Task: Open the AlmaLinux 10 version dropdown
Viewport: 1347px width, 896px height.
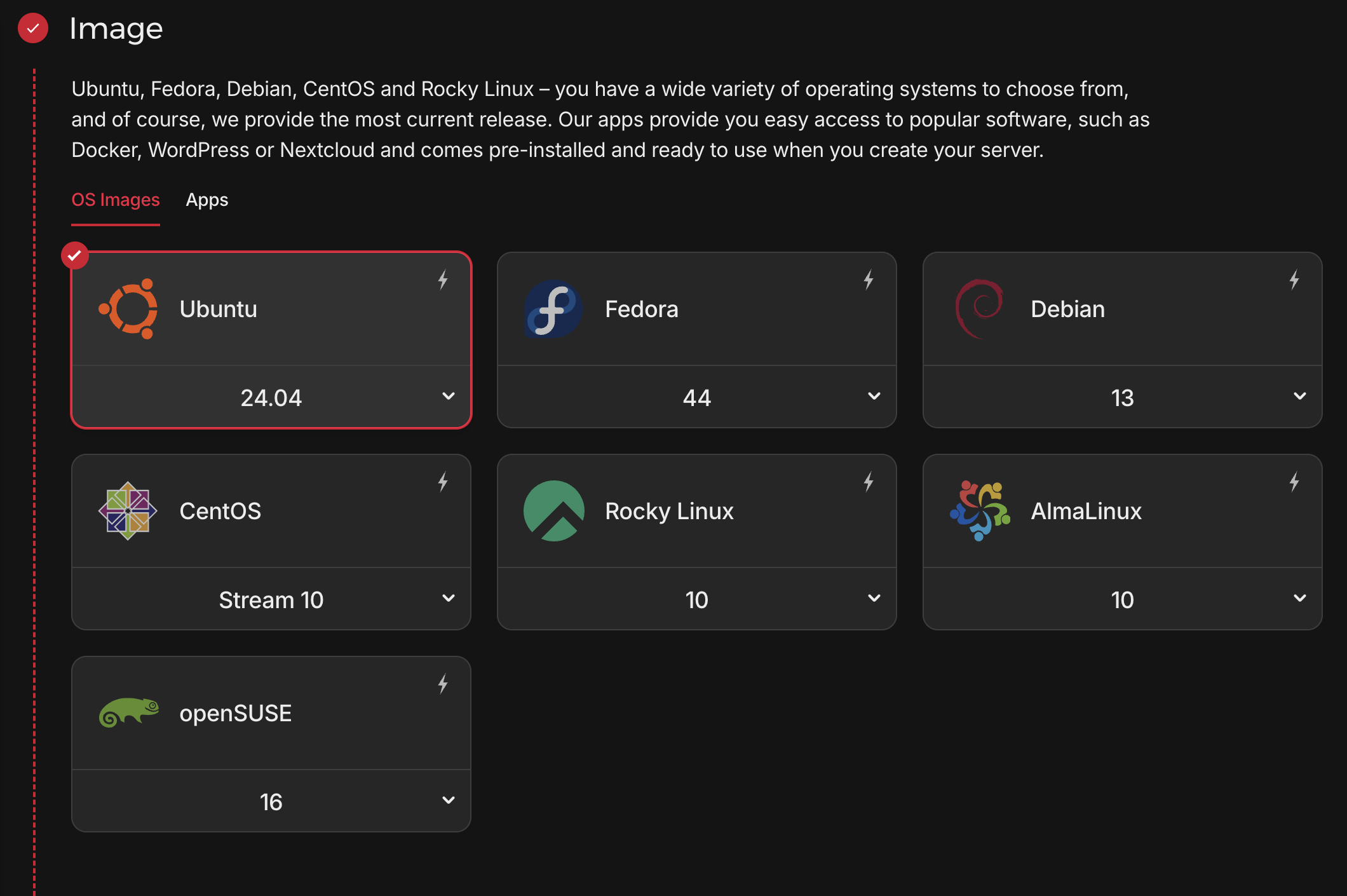Action: (1123, 599)
